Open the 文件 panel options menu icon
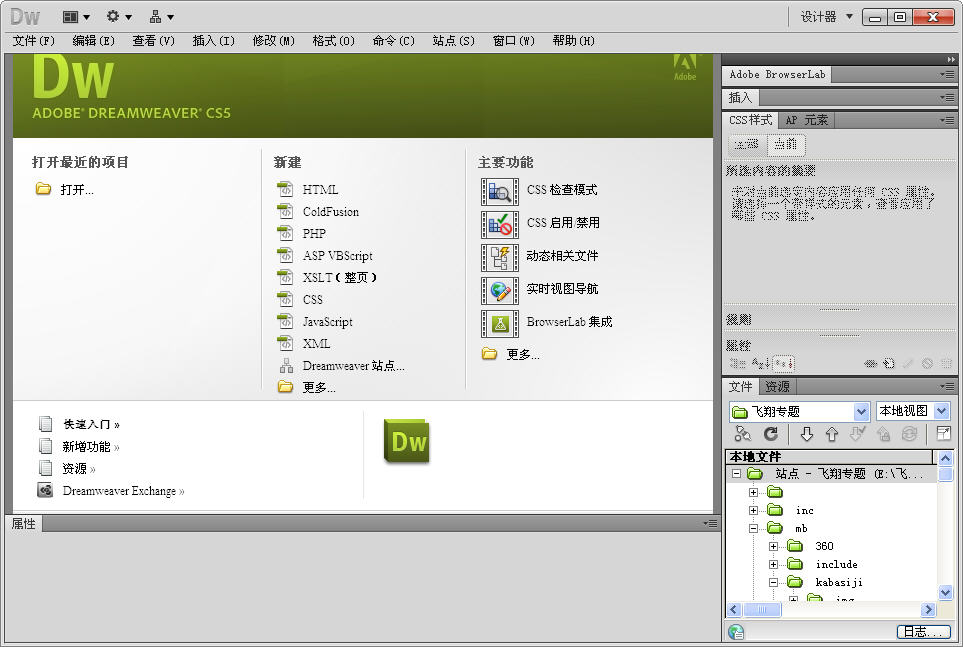 tap(947, 386)
